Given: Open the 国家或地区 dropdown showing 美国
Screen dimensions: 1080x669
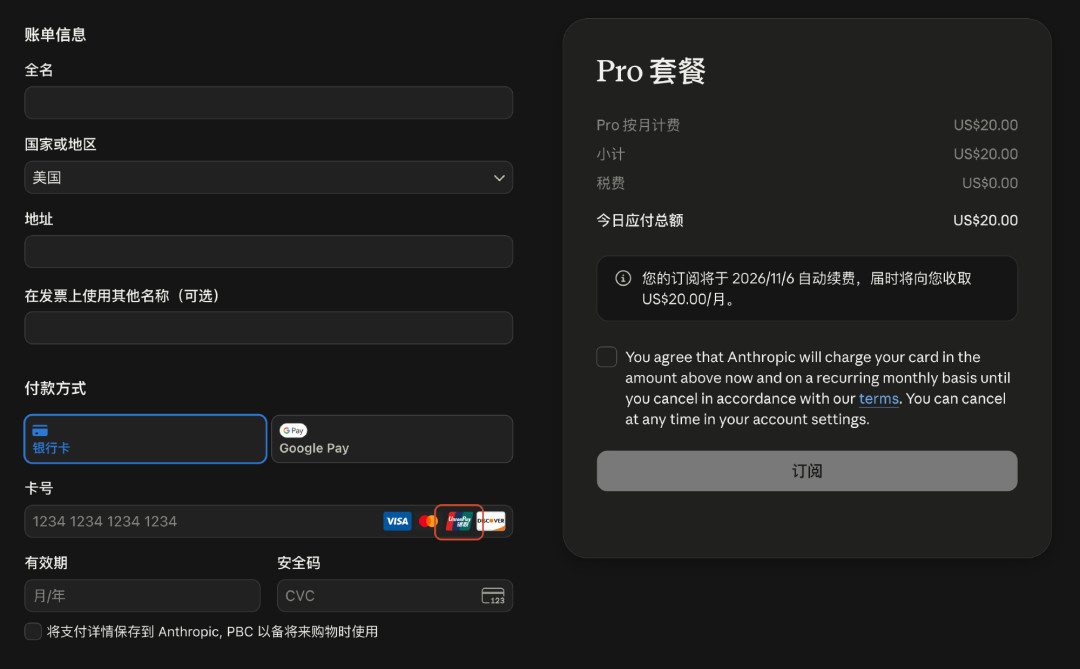Looking at the screenshot, I should point(269,178).
